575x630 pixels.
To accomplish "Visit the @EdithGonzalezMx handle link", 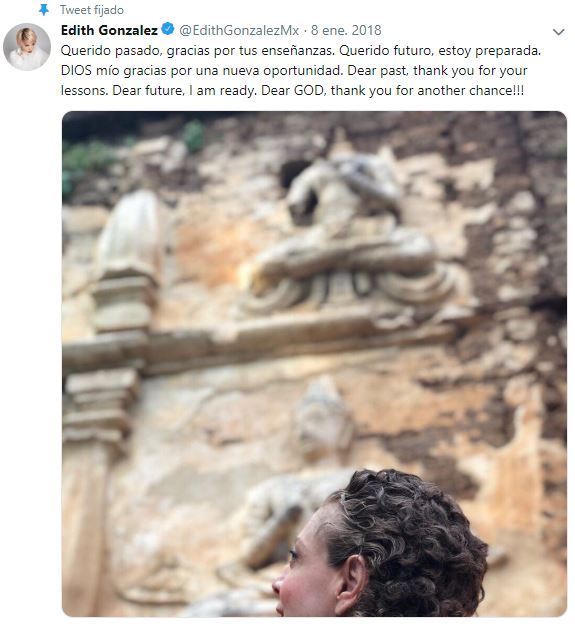I will (x=239, y=30).
